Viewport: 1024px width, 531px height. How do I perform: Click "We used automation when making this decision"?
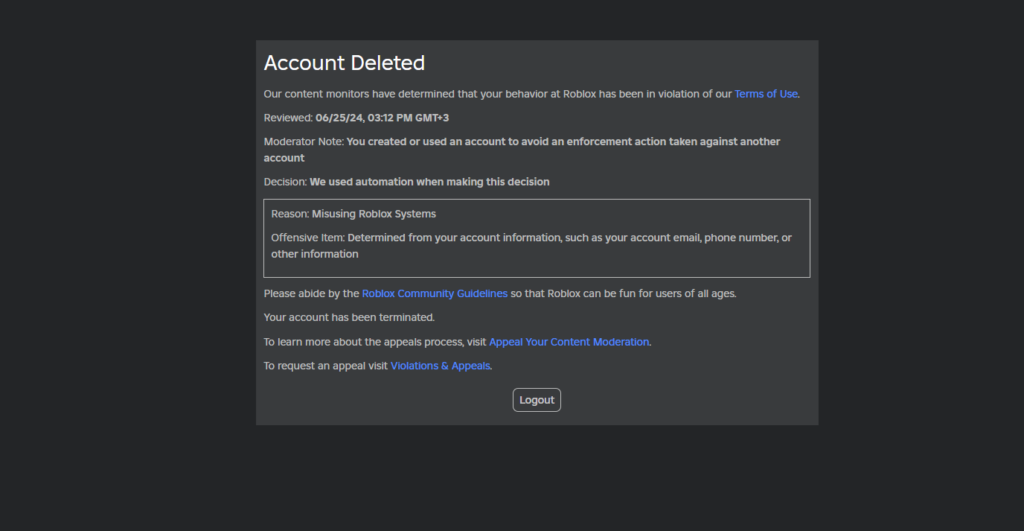pyautogui.click(x=429, y=182)
